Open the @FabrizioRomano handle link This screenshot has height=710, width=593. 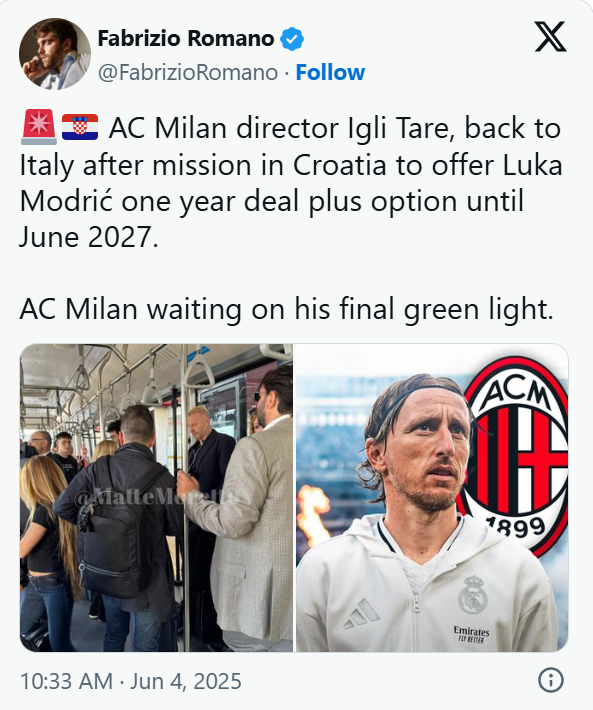click(188, 72)
